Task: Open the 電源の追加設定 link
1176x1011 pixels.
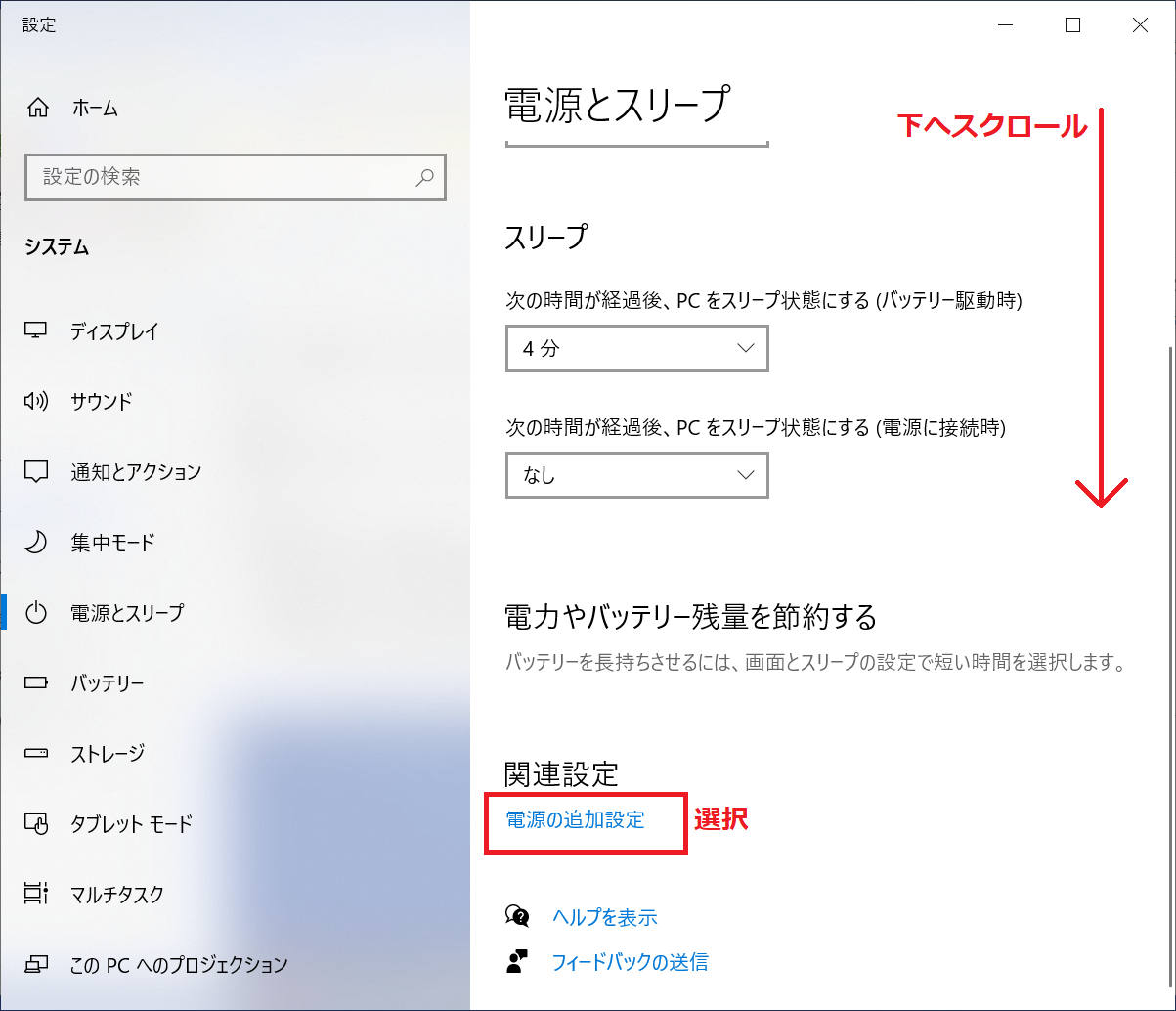Action: [x=575, y=820]
